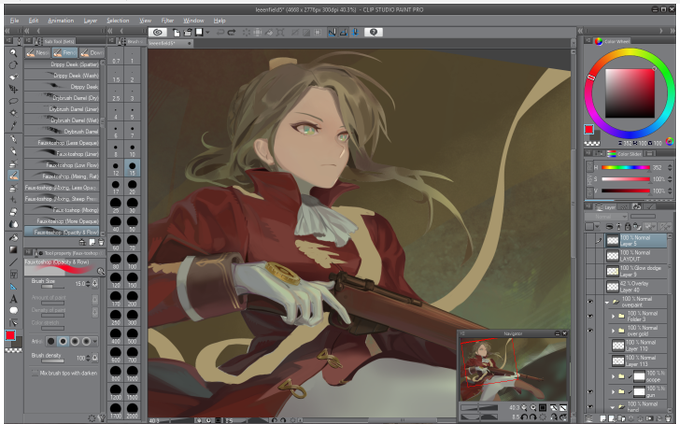Select the Eraser tool
Screen dimensions: 680x424
coord(13,212)
